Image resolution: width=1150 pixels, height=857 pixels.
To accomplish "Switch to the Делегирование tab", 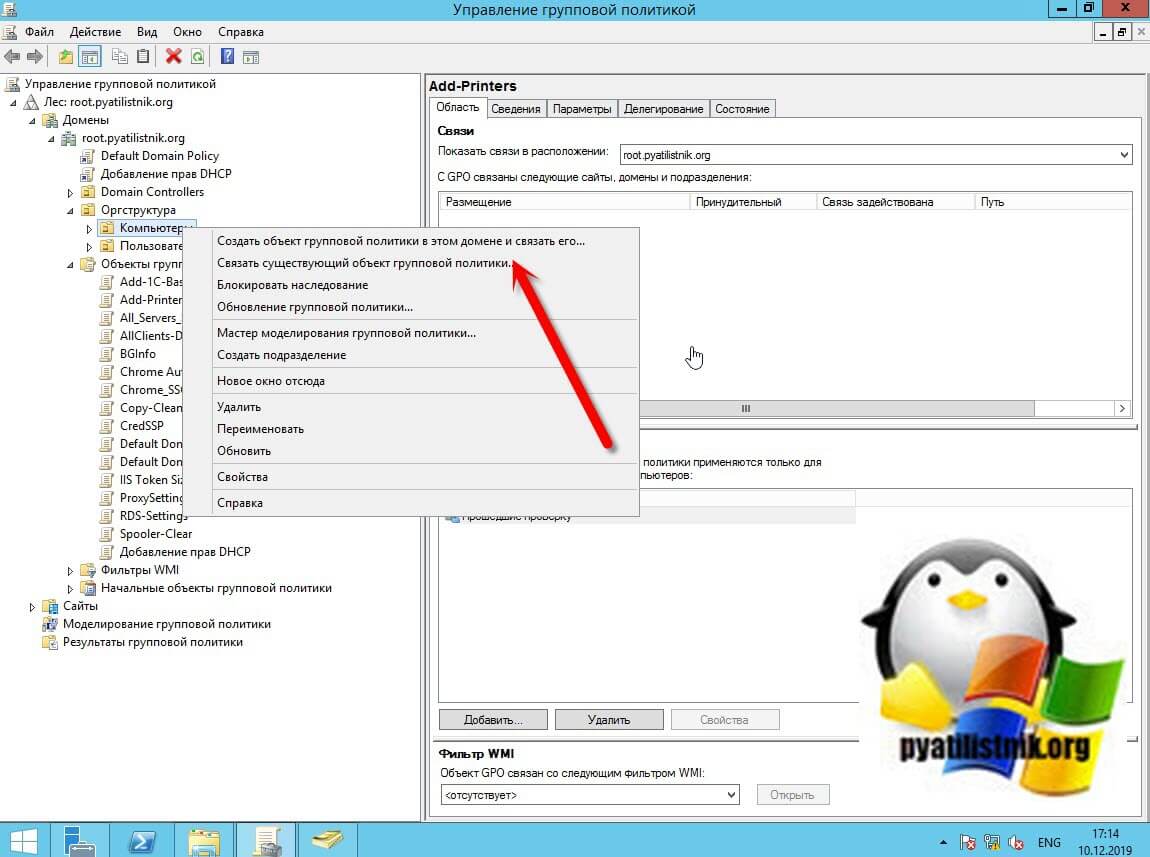I will point(663,109).
